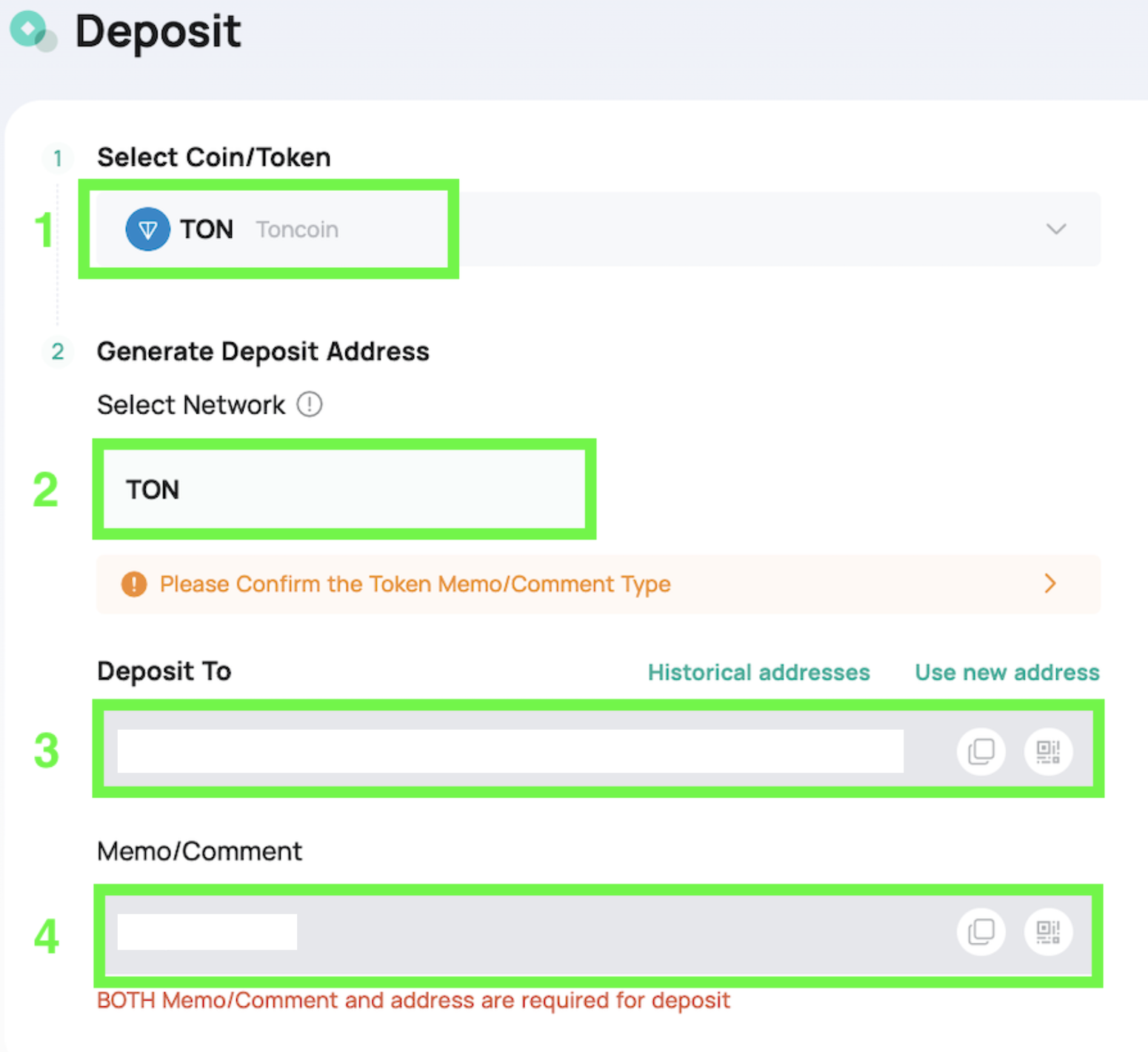Click the Generate Deposit Address heading
The height and width of the screenshot is (1052, 1148).
263,351
